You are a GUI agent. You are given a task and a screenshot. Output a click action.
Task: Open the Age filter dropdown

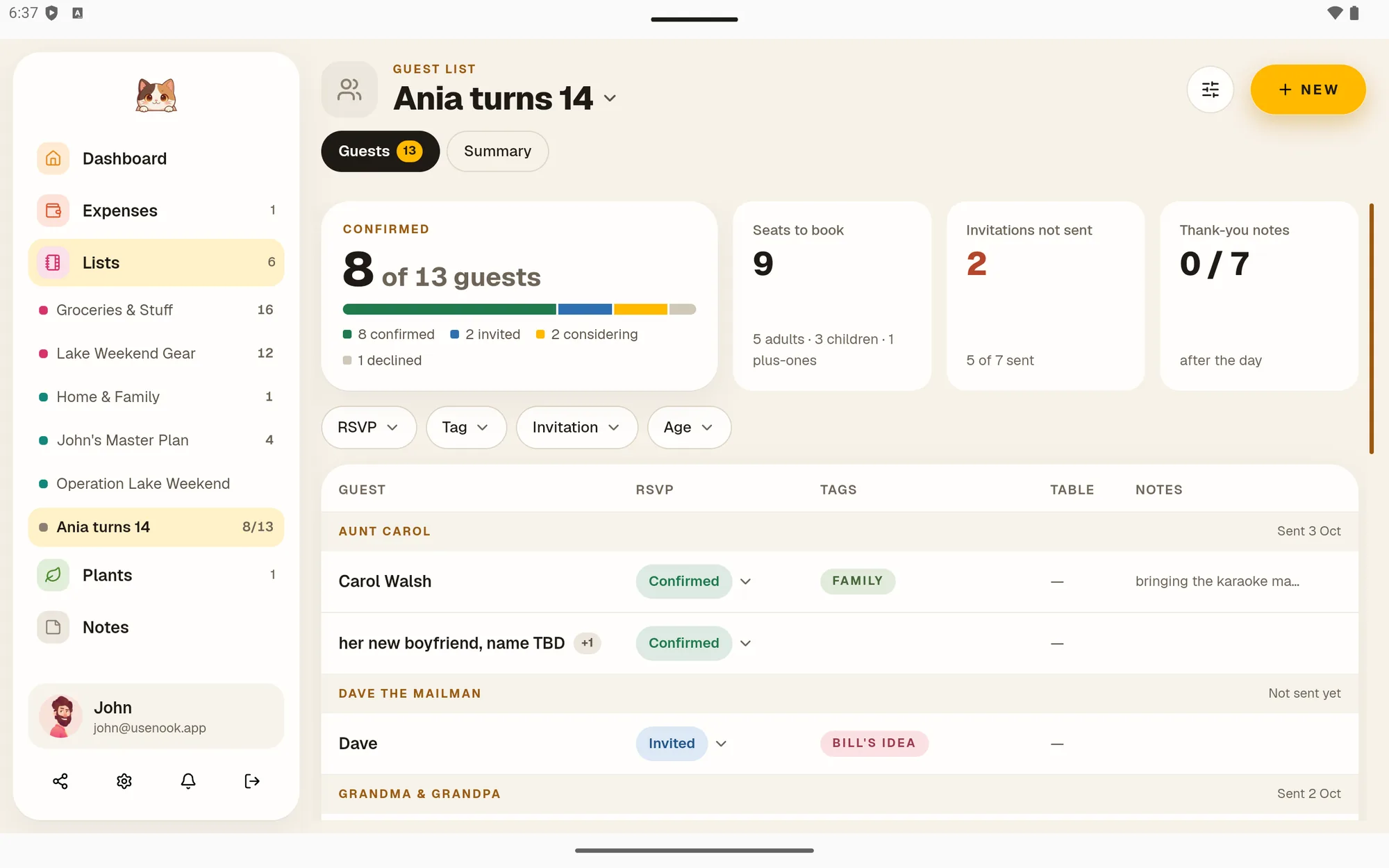689,427
